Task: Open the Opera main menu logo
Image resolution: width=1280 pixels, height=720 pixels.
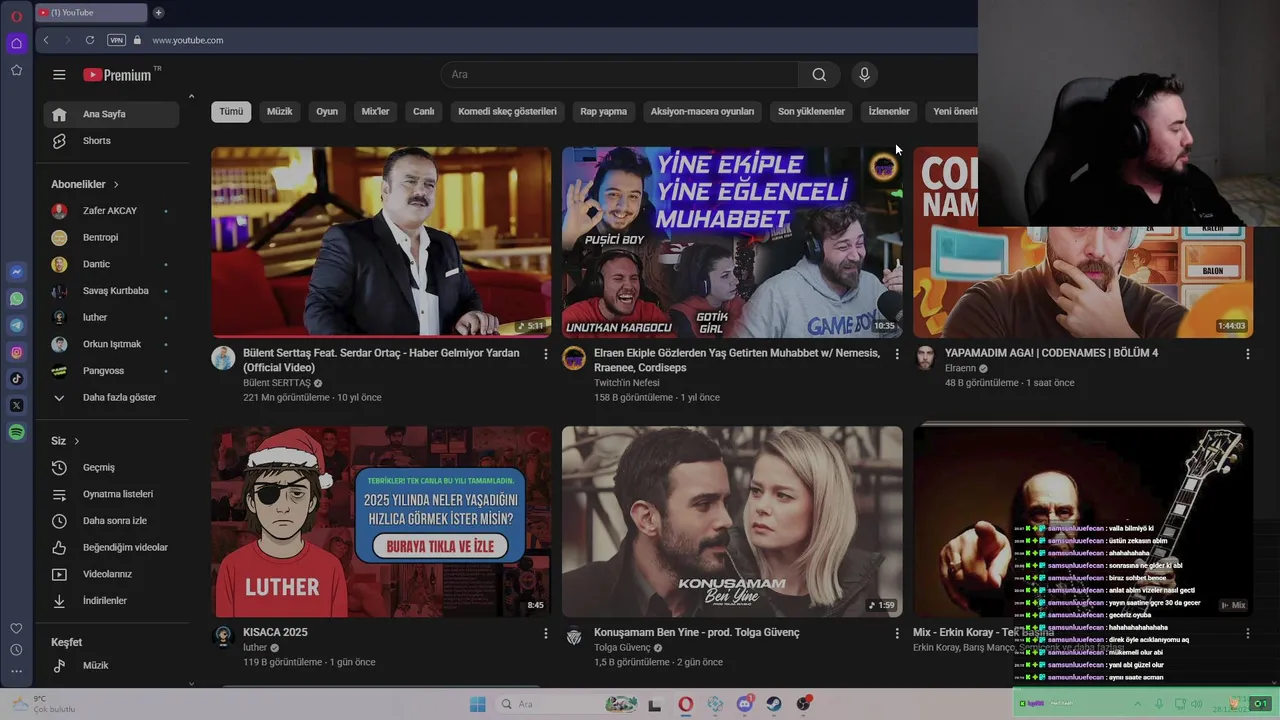Action: click(16, 16)
